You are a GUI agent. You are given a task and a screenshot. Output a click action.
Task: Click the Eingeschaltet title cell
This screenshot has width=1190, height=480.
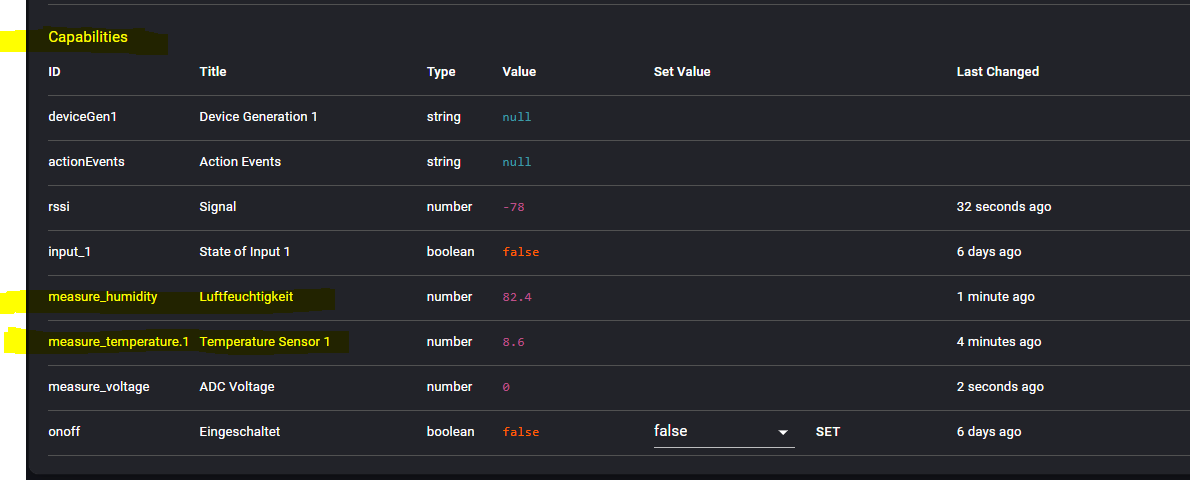[x=240, y=432]
